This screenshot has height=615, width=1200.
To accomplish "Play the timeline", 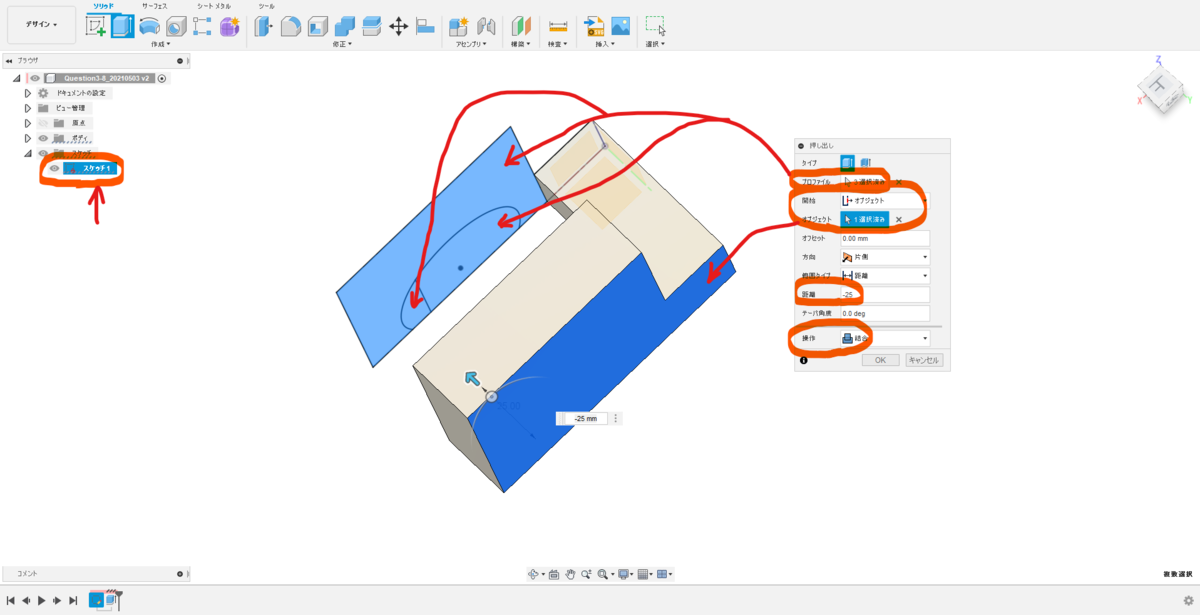I will 42,600.
